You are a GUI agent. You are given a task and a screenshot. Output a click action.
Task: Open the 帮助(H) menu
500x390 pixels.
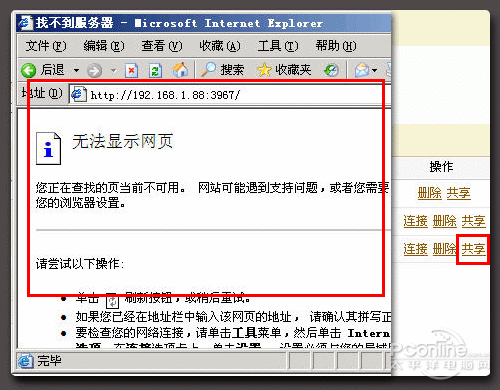click(336, 46)
